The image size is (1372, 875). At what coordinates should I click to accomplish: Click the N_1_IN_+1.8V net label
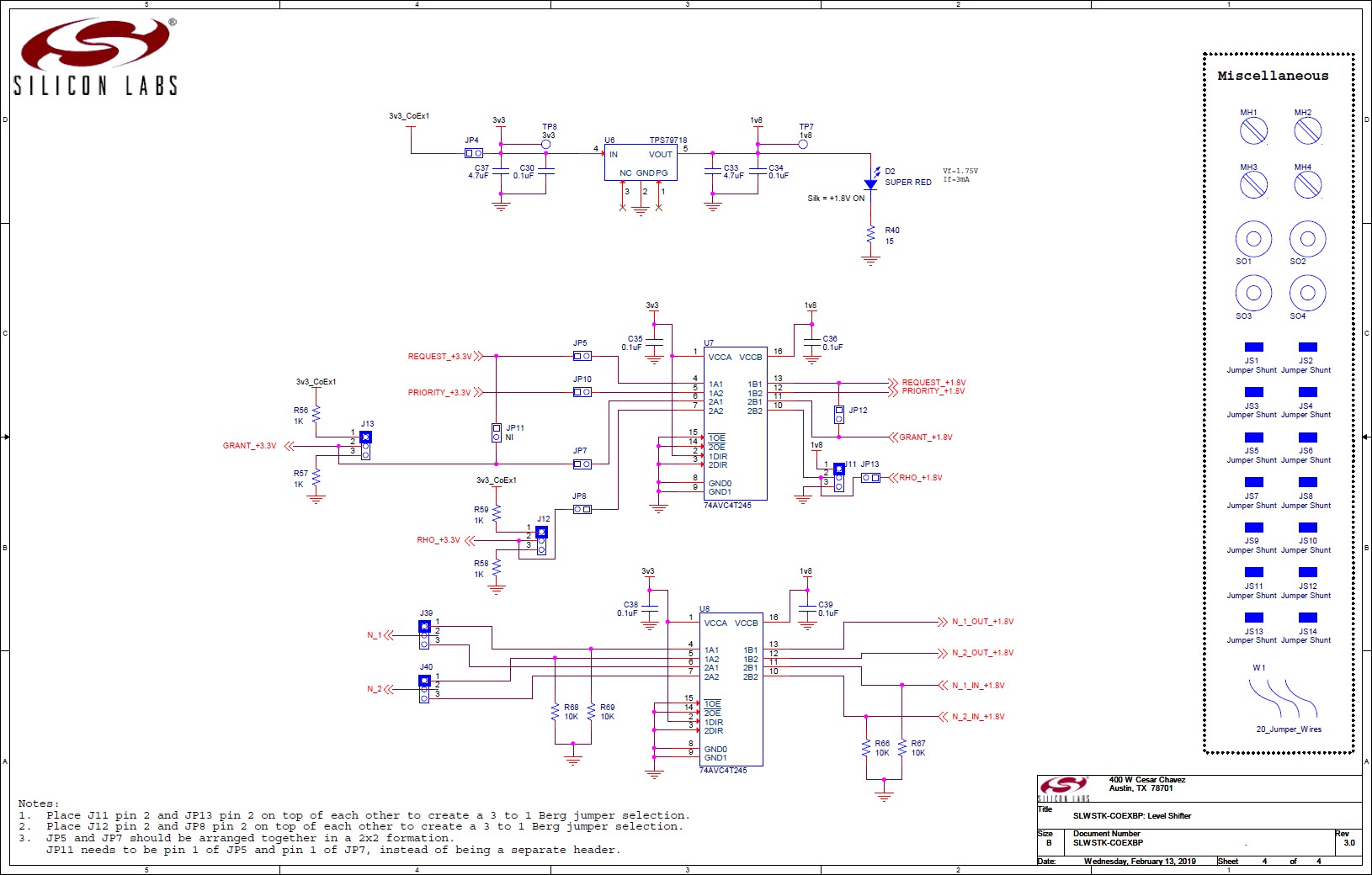(978, 686)
